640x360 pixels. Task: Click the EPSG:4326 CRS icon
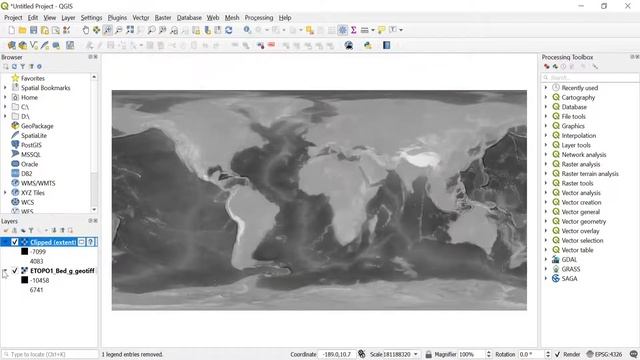[x=590, y=354]
